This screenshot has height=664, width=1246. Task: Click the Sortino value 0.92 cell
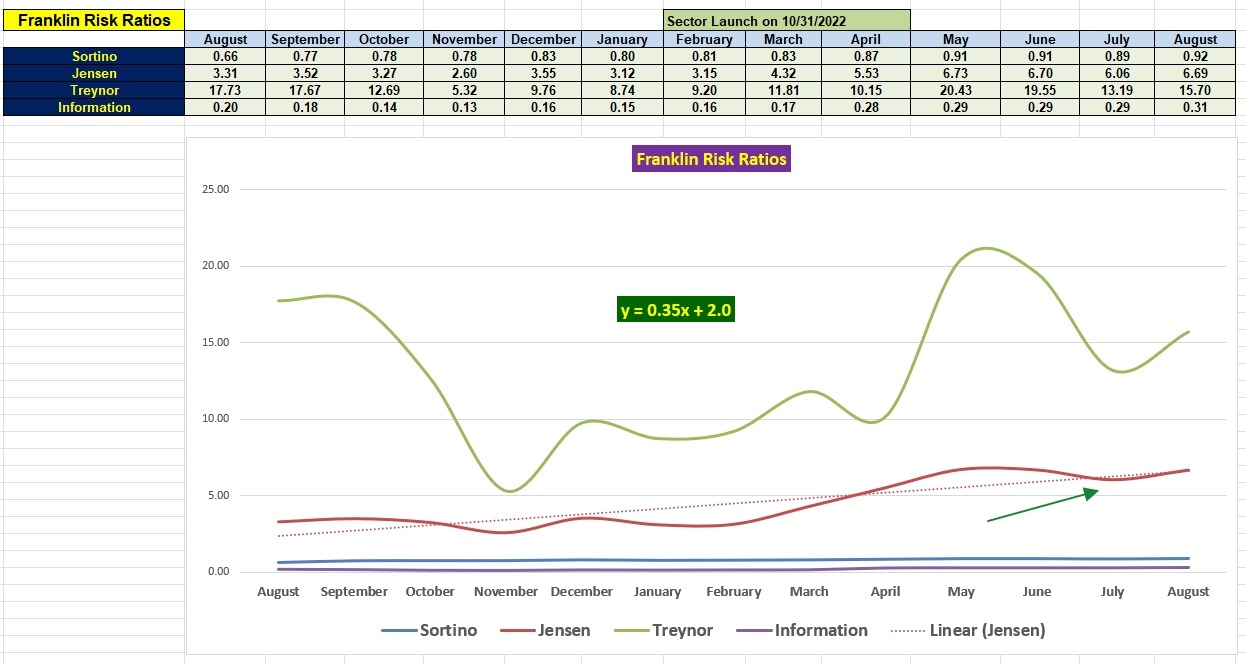[x=1195, y=56]
